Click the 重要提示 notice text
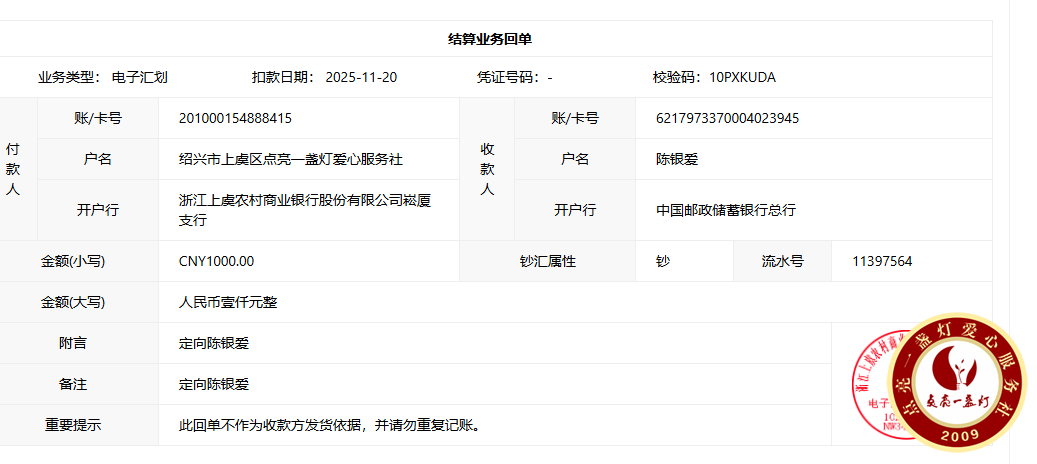Screen dimensions: 1037x464 click(330, 425)
